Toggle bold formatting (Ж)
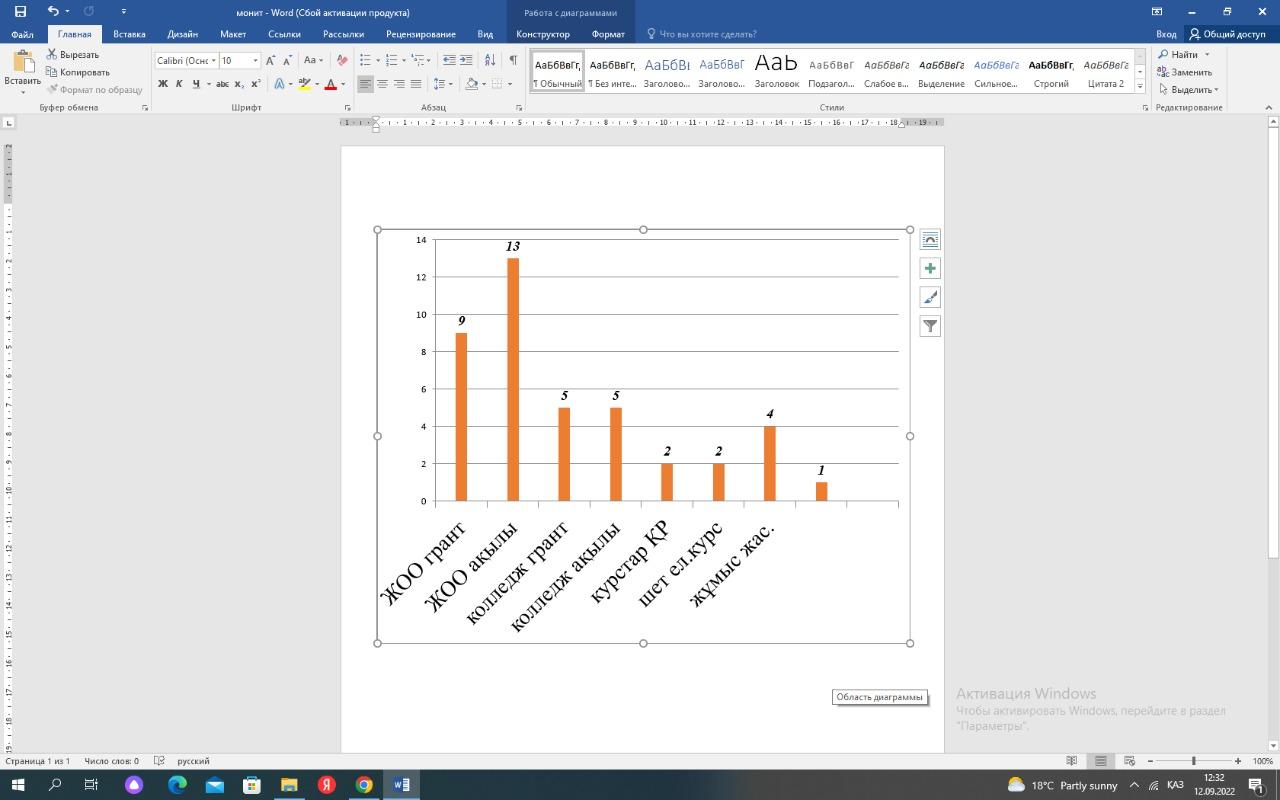 click(163, 84)
